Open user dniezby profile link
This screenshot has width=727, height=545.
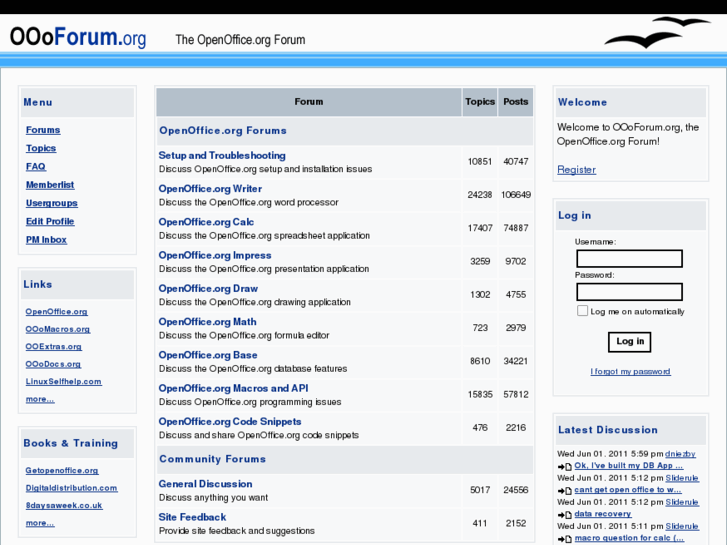[680, 454]
